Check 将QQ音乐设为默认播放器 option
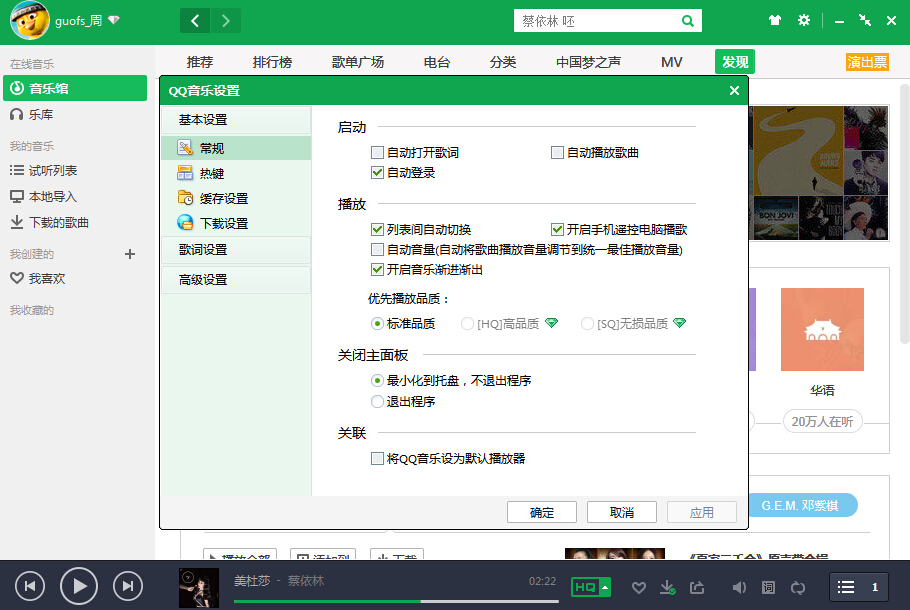The width and height of the screenshot is (910, 610). [x=377, y=459]
